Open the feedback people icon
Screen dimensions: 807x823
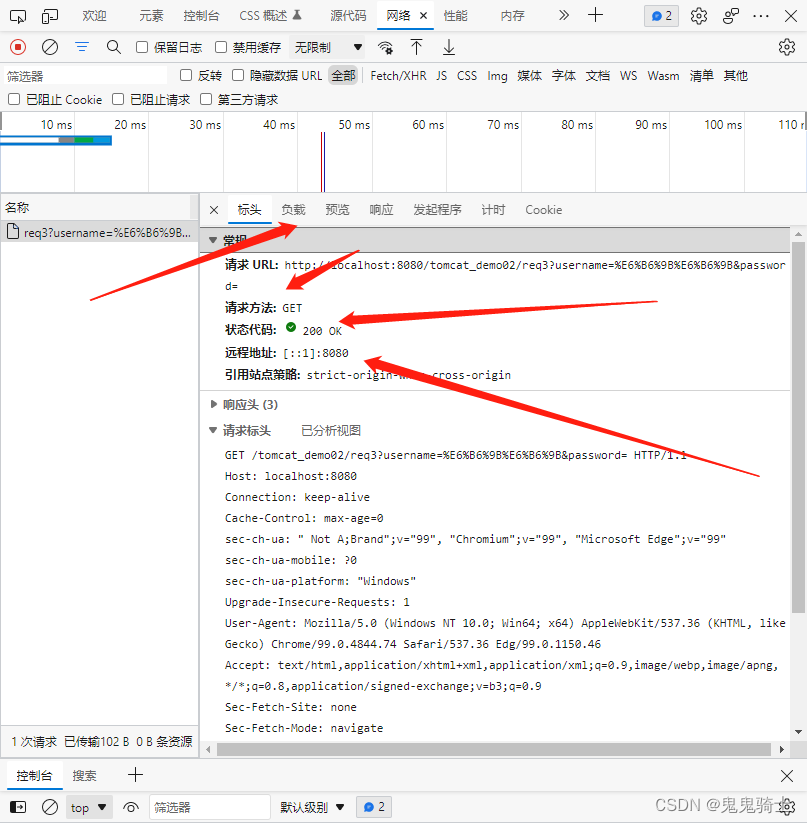coord(730,16)
